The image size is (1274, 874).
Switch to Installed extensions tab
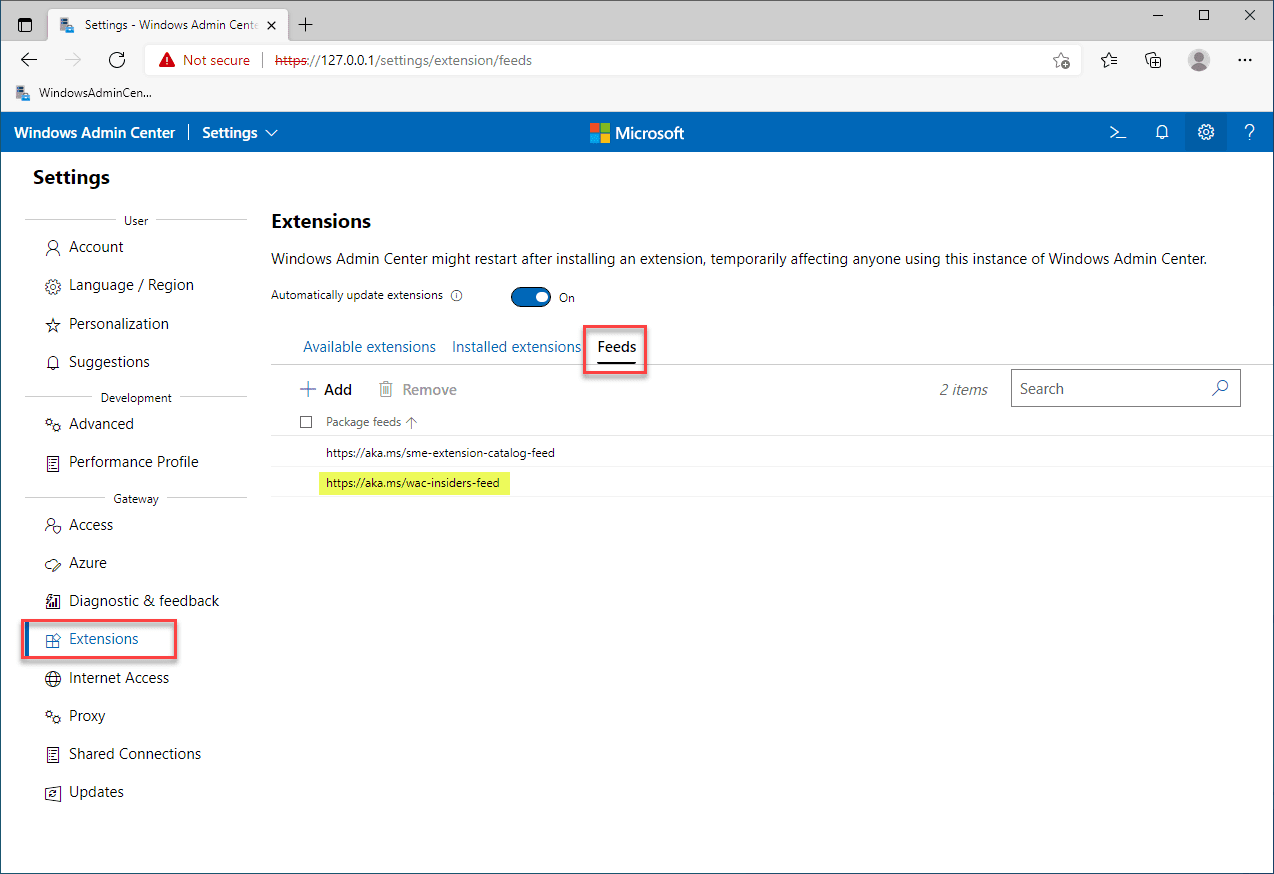tap(516, 347)
